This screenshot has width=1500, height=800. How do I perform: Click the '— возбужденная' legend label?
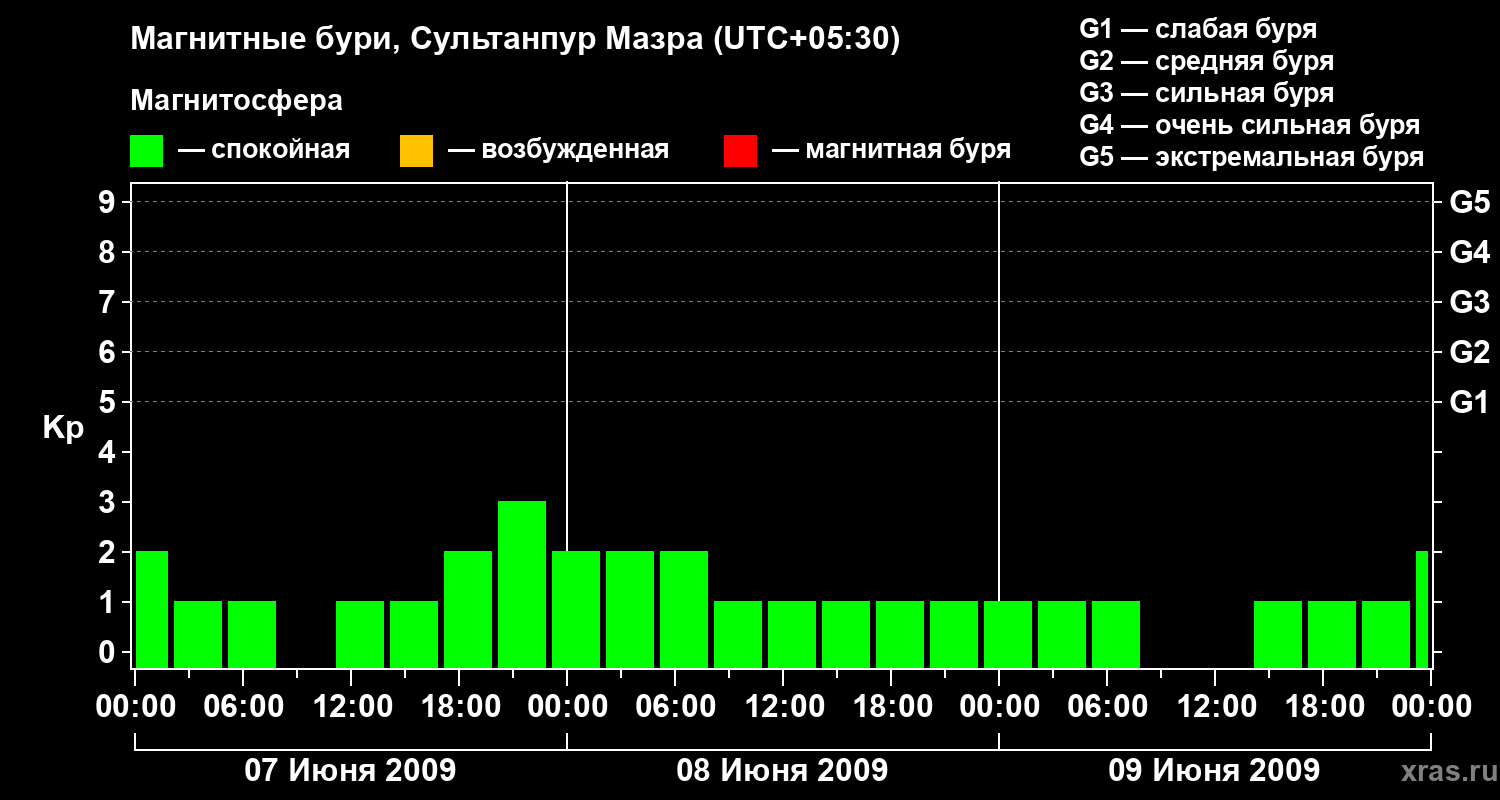pyautogui.click(x=558, y=150)
